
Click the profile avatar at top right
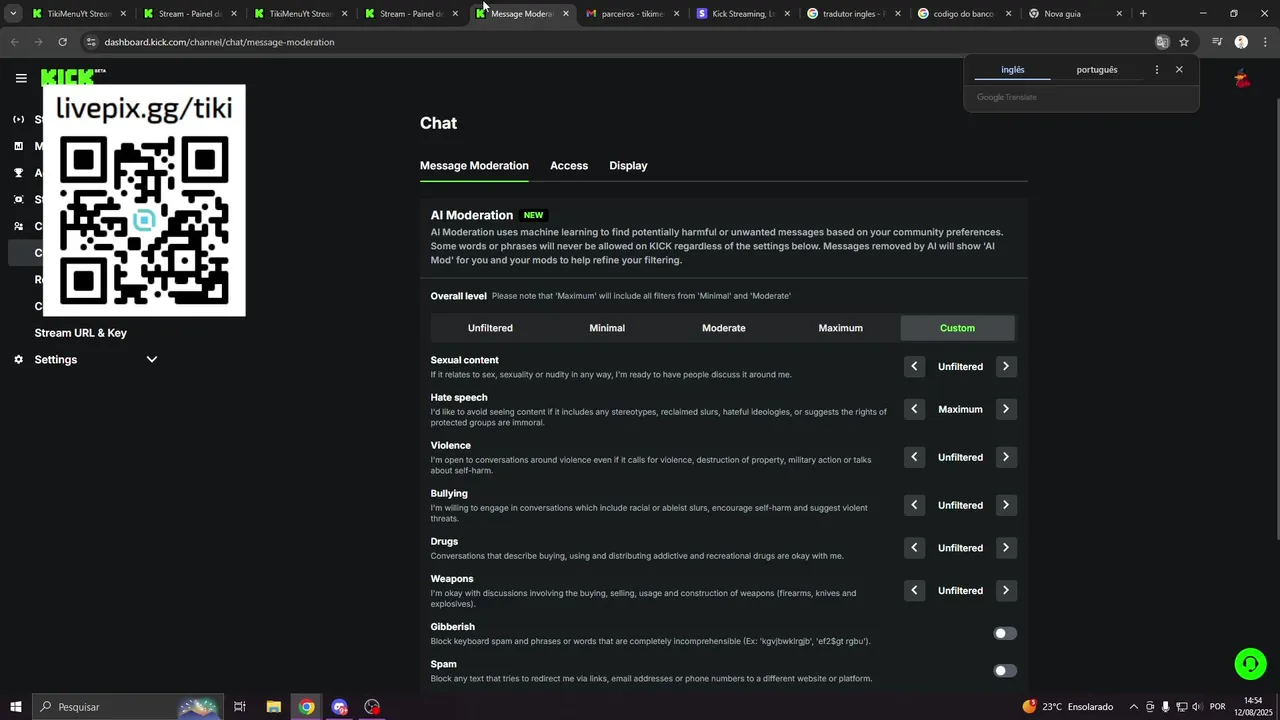click(x=1242, y=78)
